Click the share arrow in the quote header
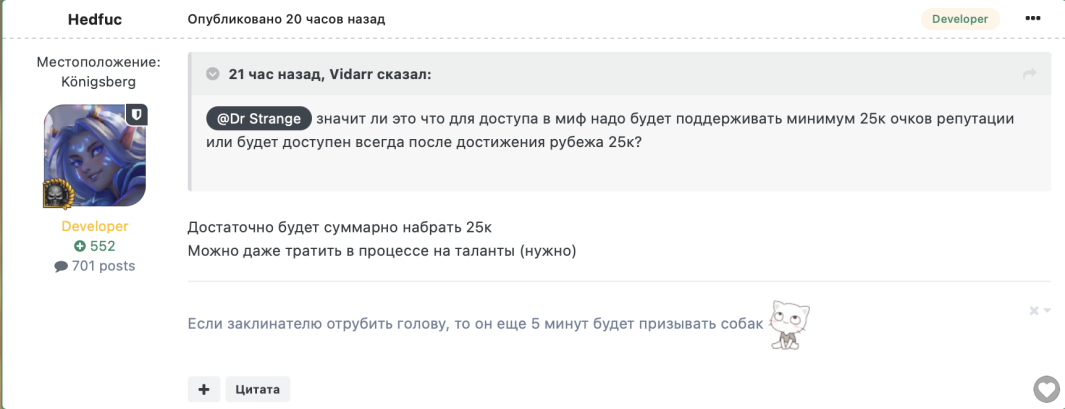 tap(1030, 73)
